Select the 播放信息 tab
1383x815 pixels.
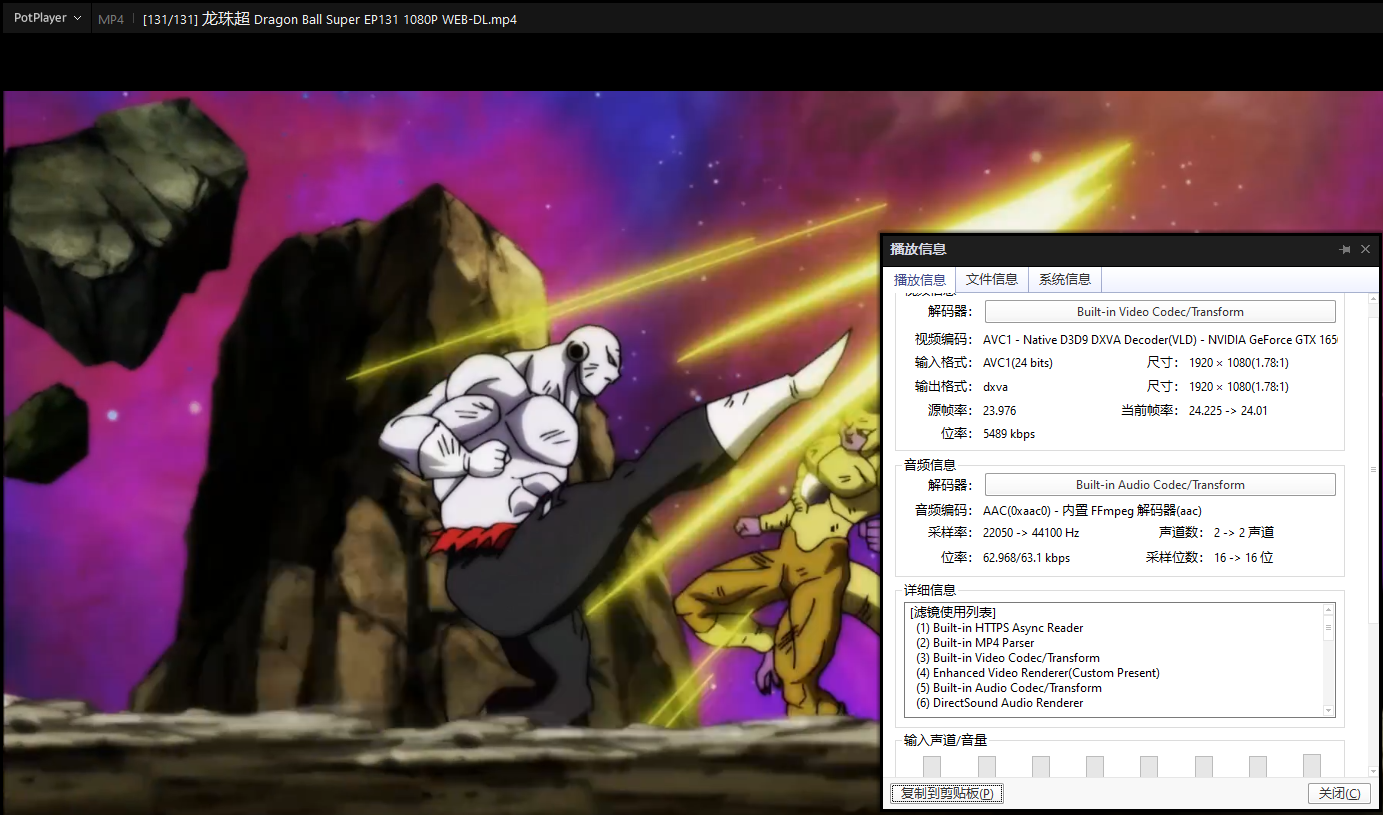(x=919, y=280)
